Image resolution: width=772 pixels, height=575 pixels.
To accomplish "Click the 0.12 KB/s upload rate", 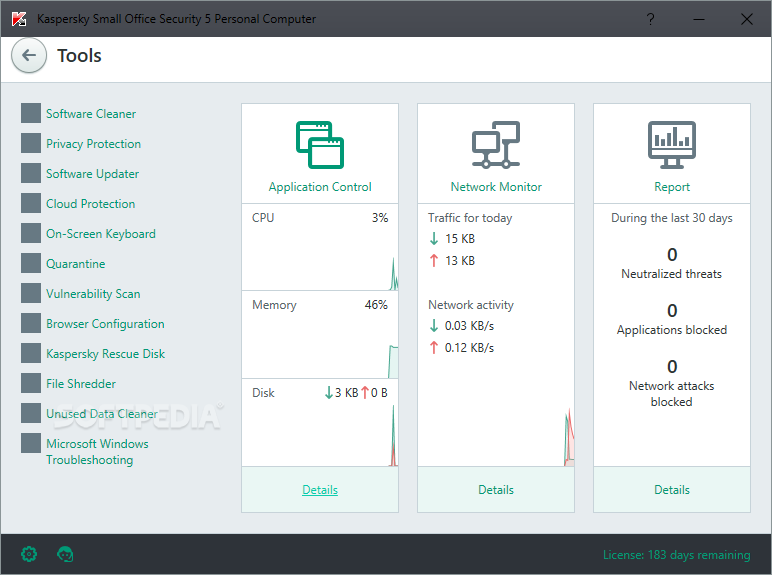I will click(469, 348).
